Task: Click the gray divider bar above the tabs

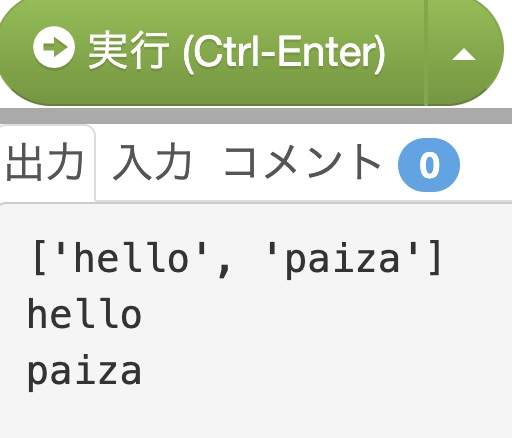Action: 256,115
